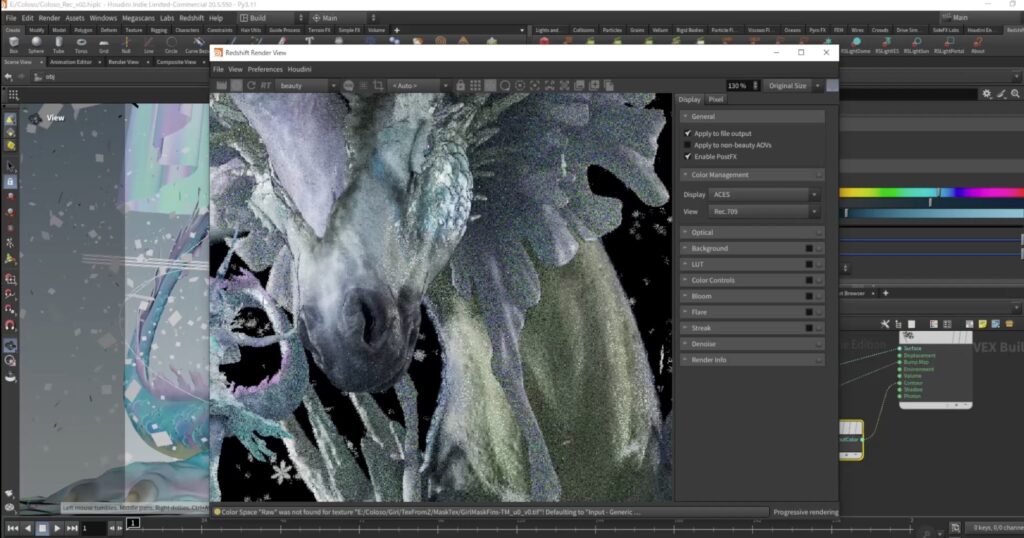Open the View Rec.709 dropdown
This screenshot has height=538, width=1024.
(765, 212)
